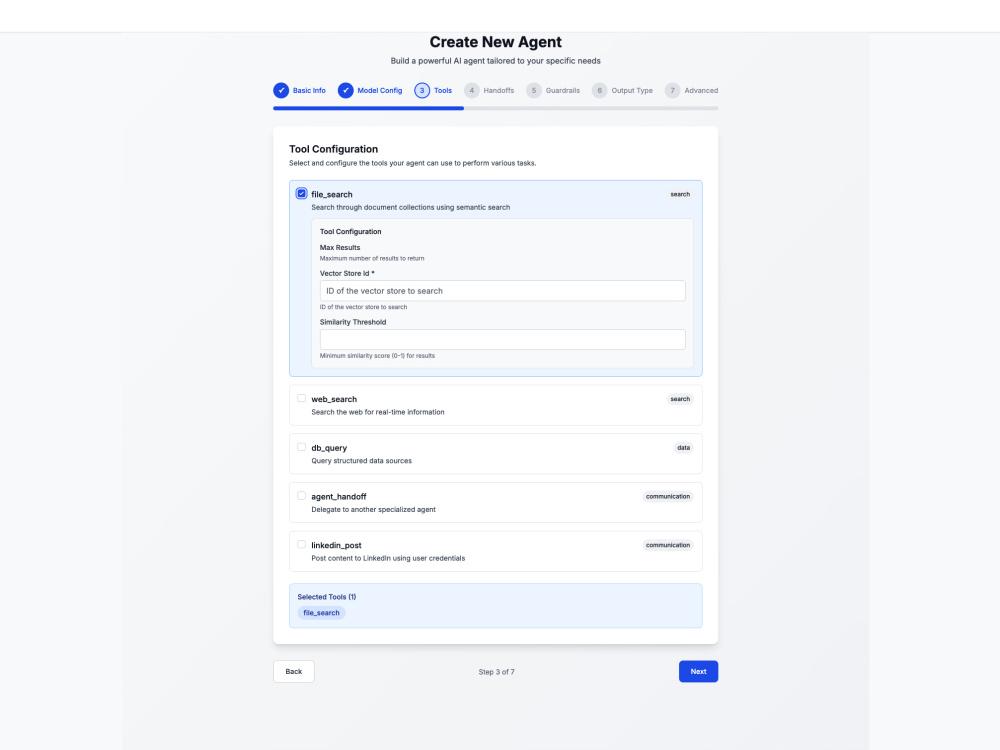Click the 'Create New Agent' heading

click(x=496, y=42)
